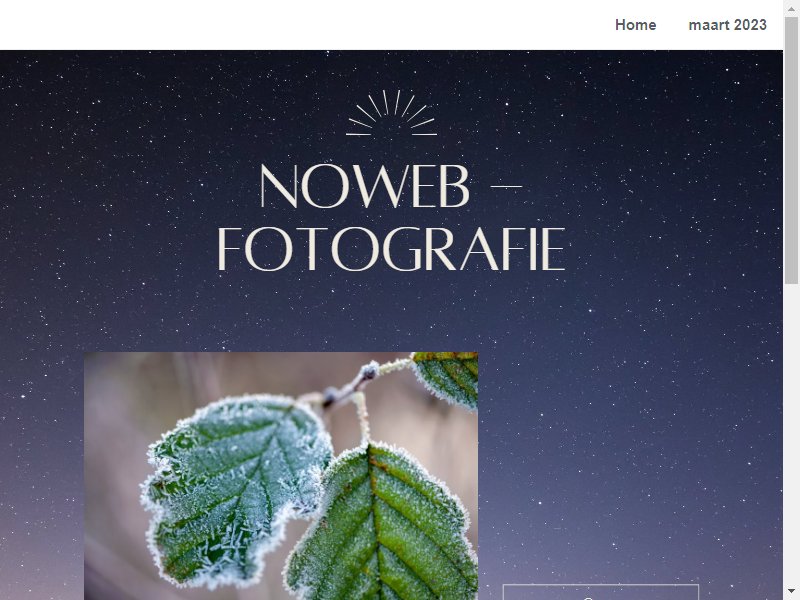The width and height of the screenshot is (800, 600).
Task: Click the empty scrollbar track below the thumb
Action: point(791,434)
